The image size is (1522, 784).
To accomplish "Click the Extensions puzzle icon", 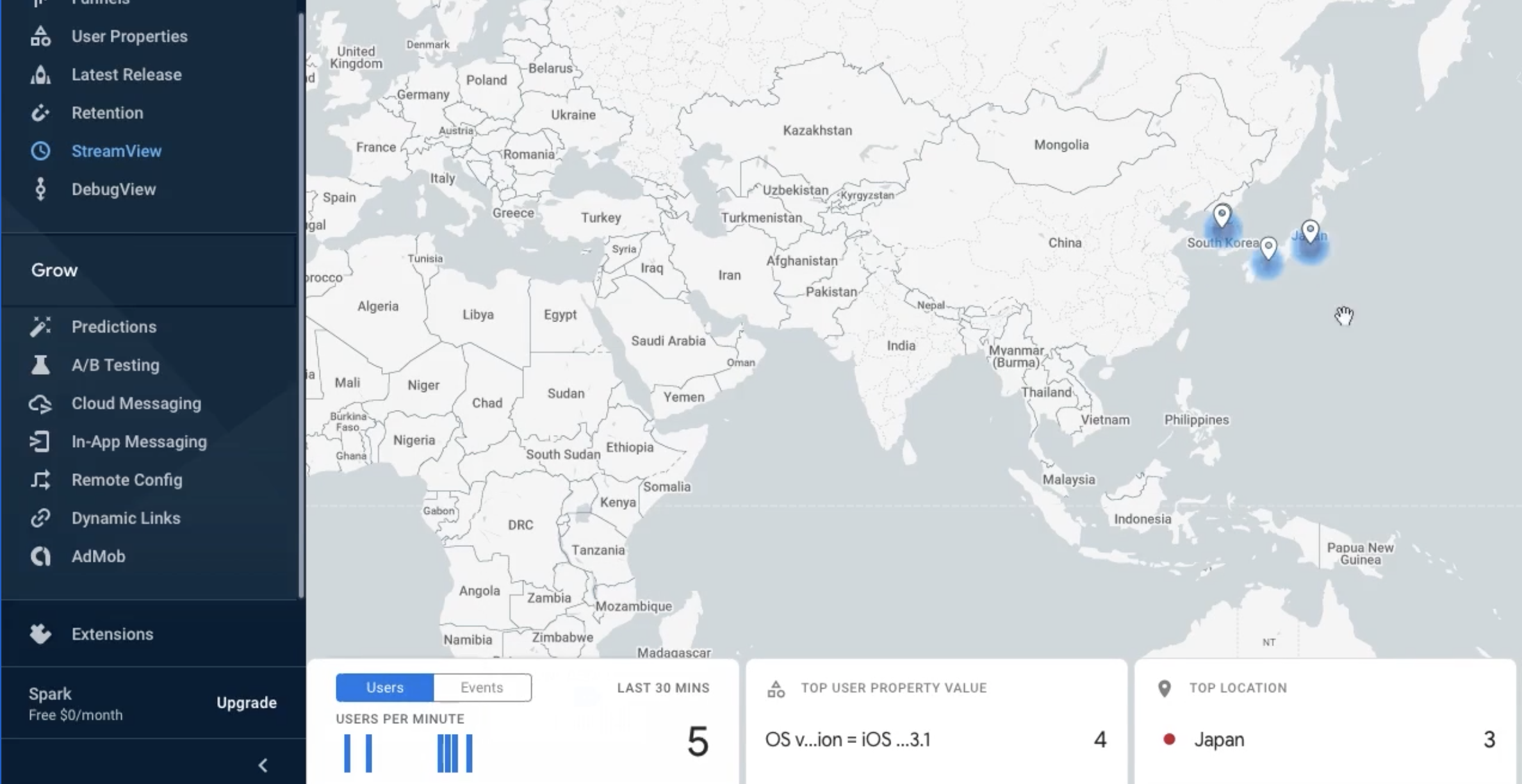I will click(x=40, y=634).
